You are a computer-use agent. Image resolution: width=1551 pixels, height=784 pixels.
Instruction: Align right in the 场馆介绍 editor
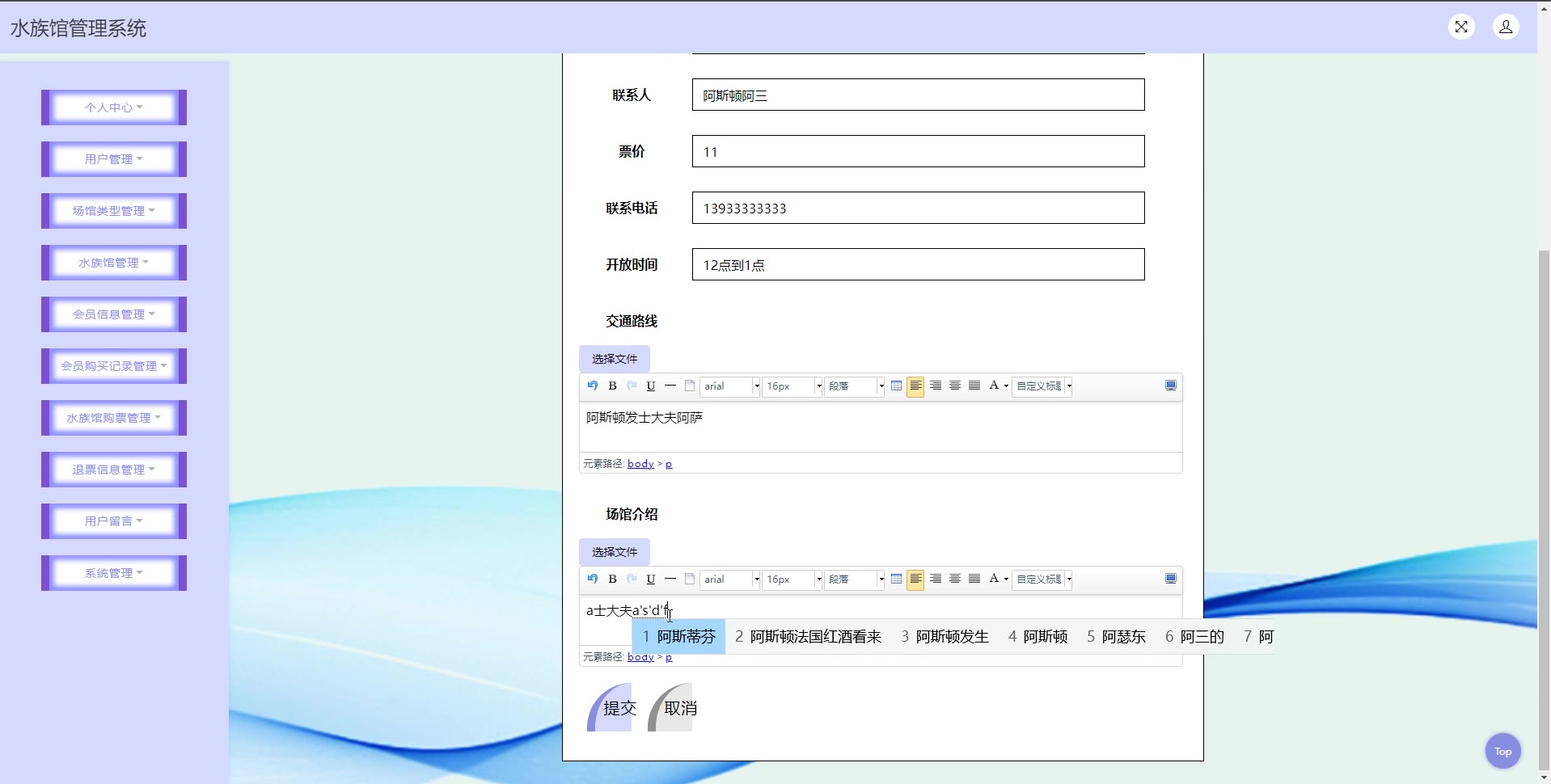(x=935, y=579)
